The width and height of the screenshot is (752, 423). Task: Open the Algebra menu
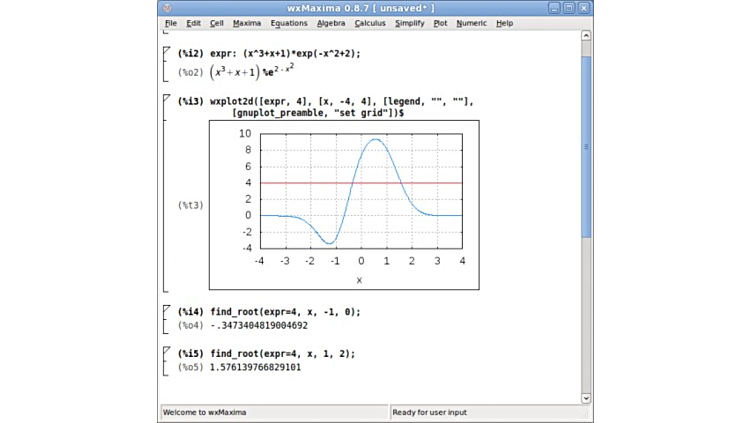coord(331,23)
